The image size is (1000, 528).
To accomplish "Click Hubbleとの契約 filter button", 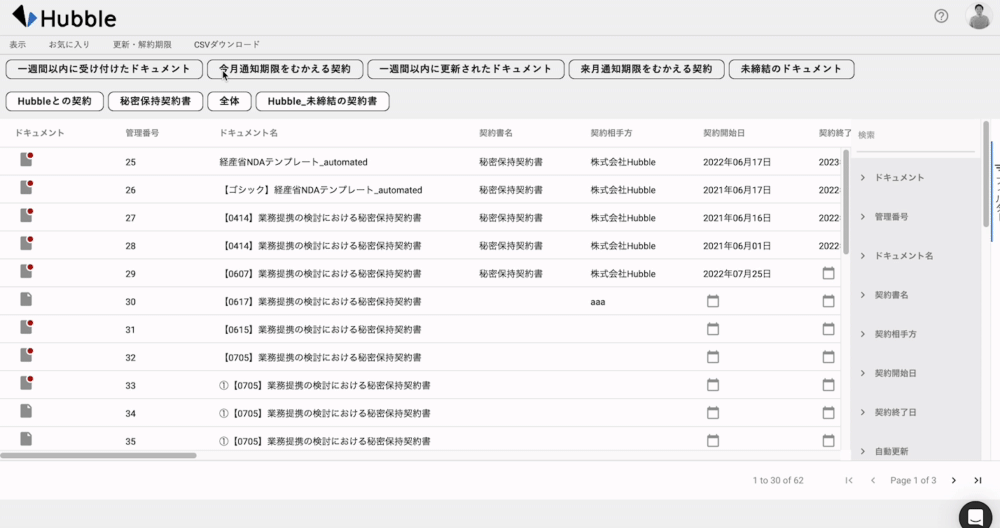I will pyautogui.click(x=55, y=101).
